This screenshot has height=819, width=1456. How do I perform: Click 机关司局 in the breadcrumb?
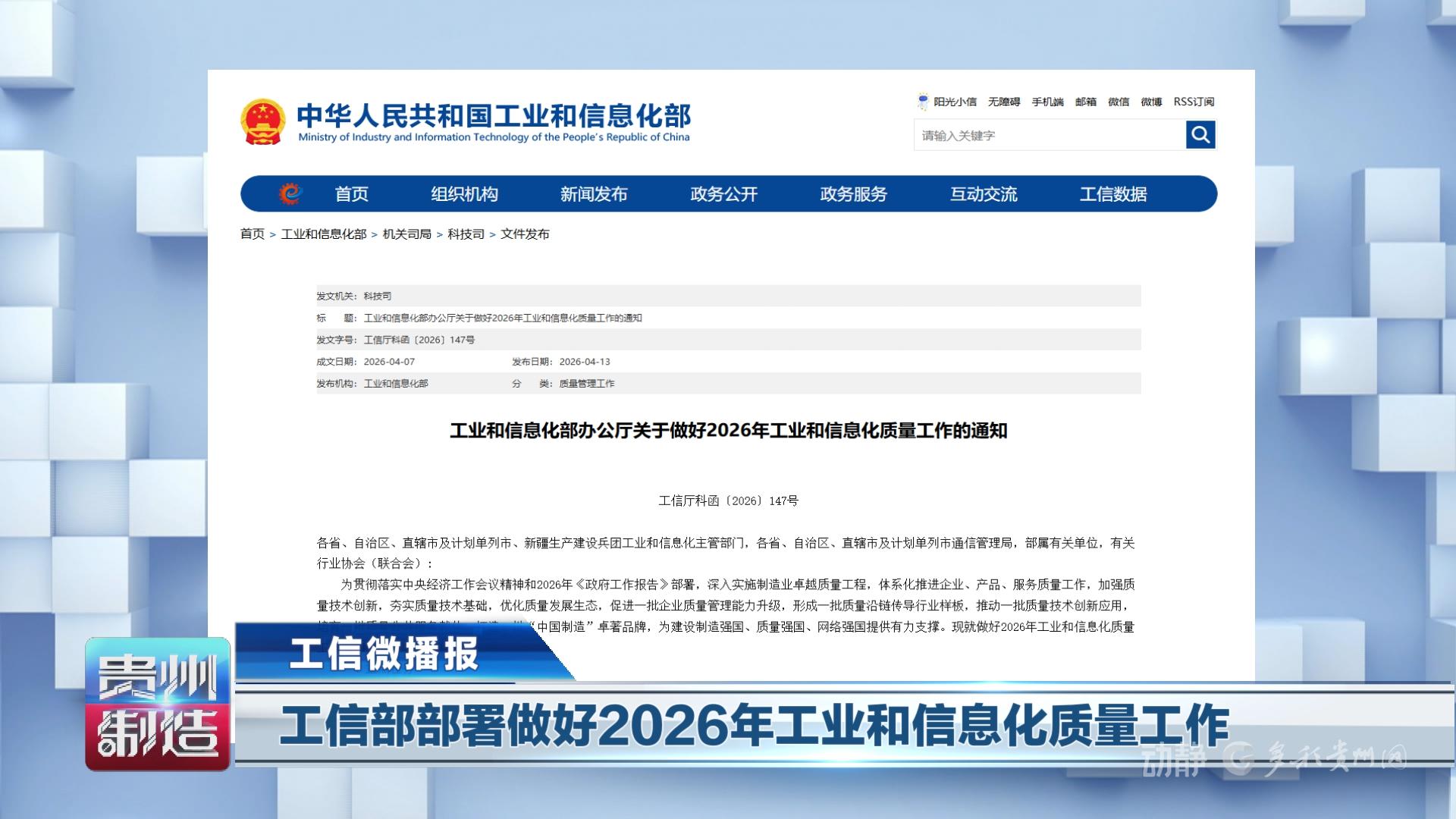(406, 234)
